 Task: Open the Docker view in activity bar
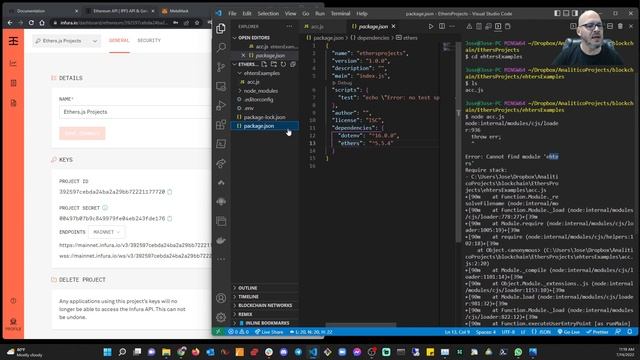221,240
